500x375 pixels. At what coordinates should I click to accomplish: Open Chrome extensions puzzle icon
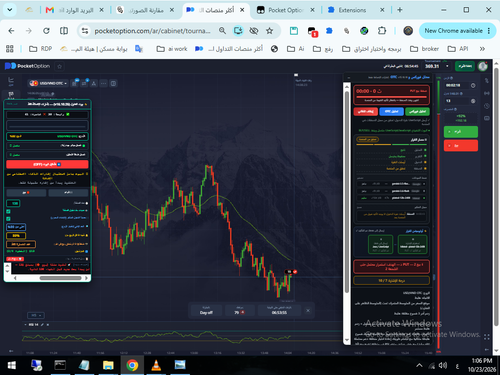pyautogui.click(x=382, y=31)
